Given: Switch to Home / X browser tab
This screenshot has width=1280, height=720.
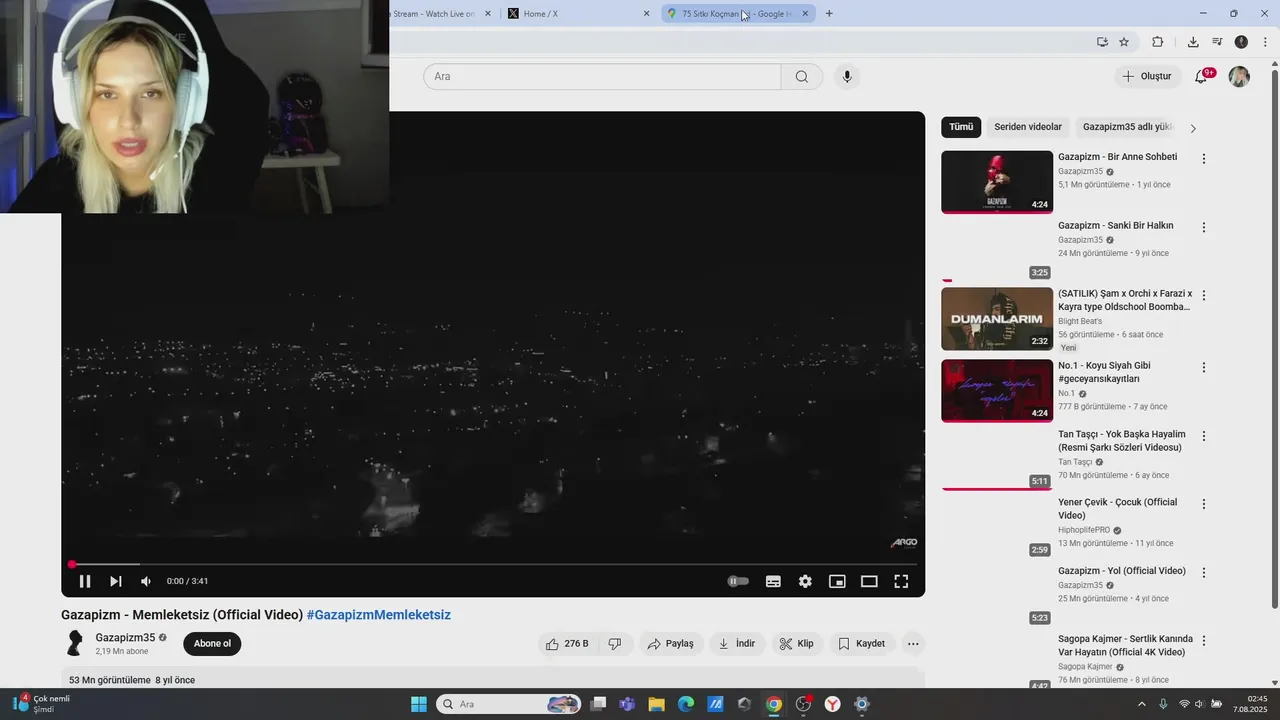Looking at the screenshot, I should (x=578, y=14).
